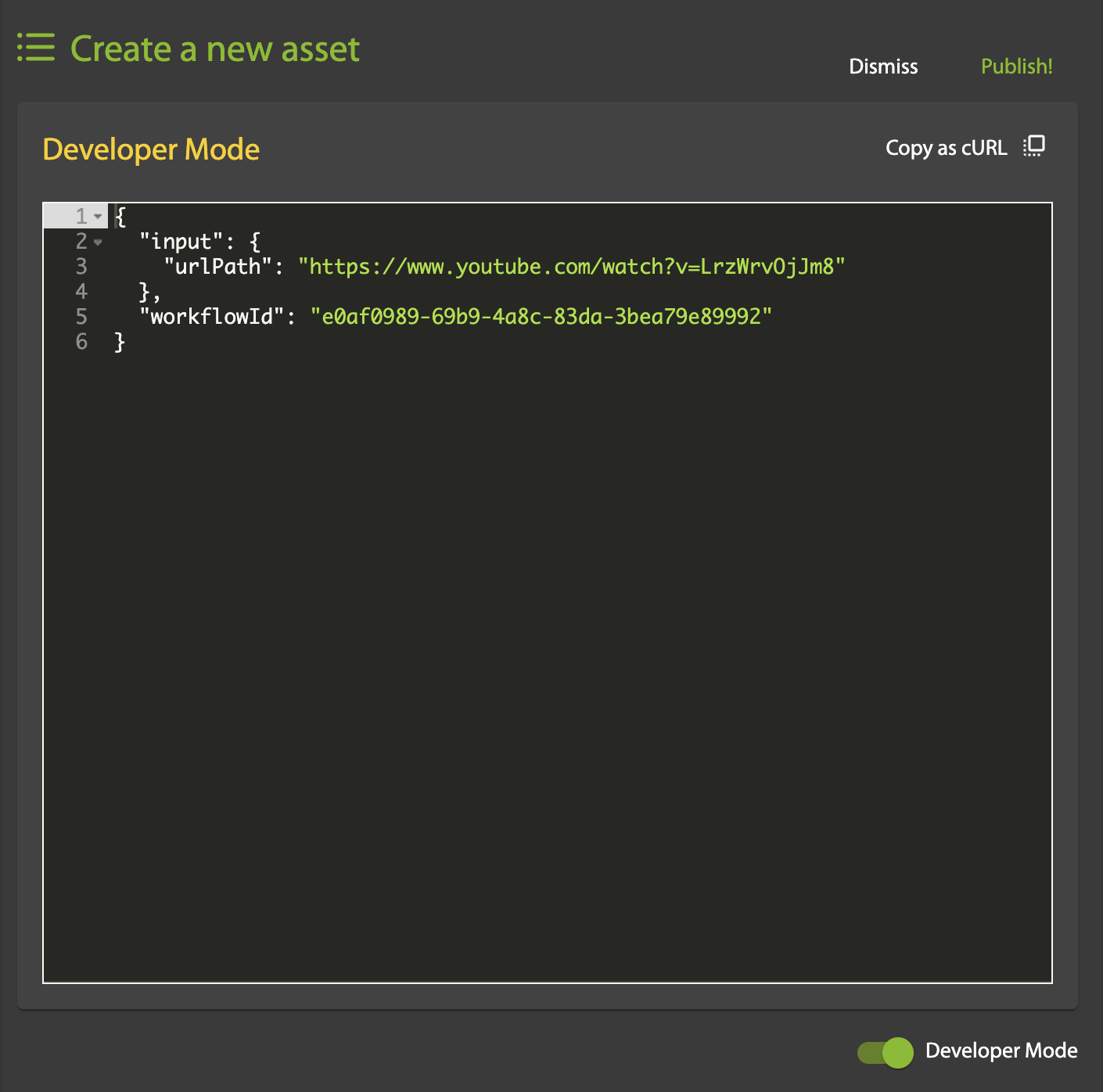Place cursor in the workflowId value string
This screenshot has height=1092, width=1103.
click(541, 317)
